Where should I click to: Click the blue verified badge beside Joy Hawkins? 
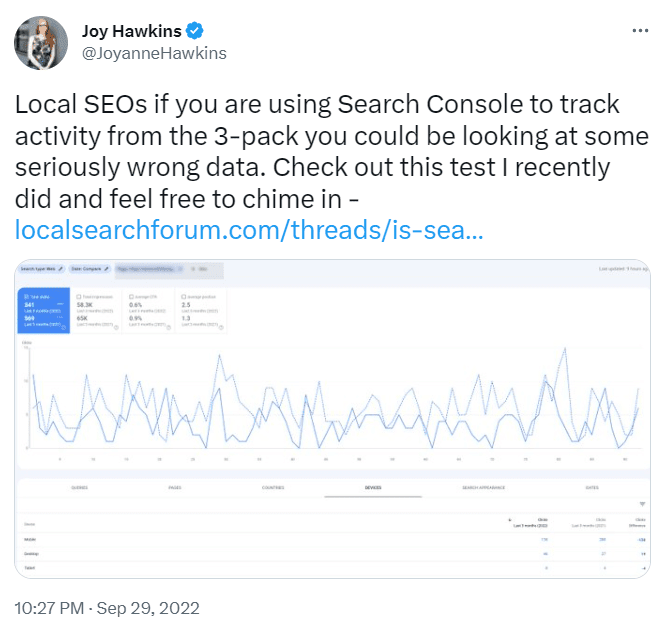click(x=195, y=31)
